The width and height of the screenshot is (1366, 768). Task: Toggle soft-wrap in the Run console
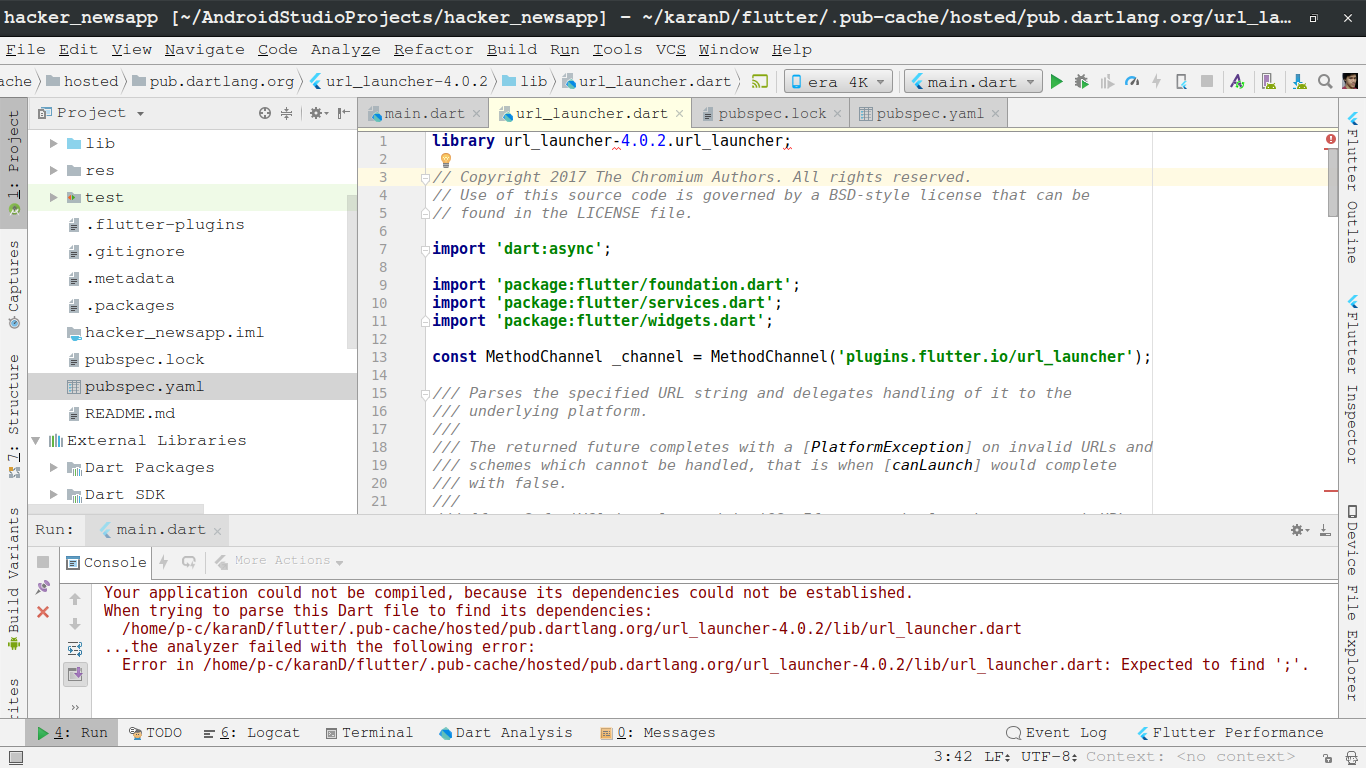click(74, 649)
